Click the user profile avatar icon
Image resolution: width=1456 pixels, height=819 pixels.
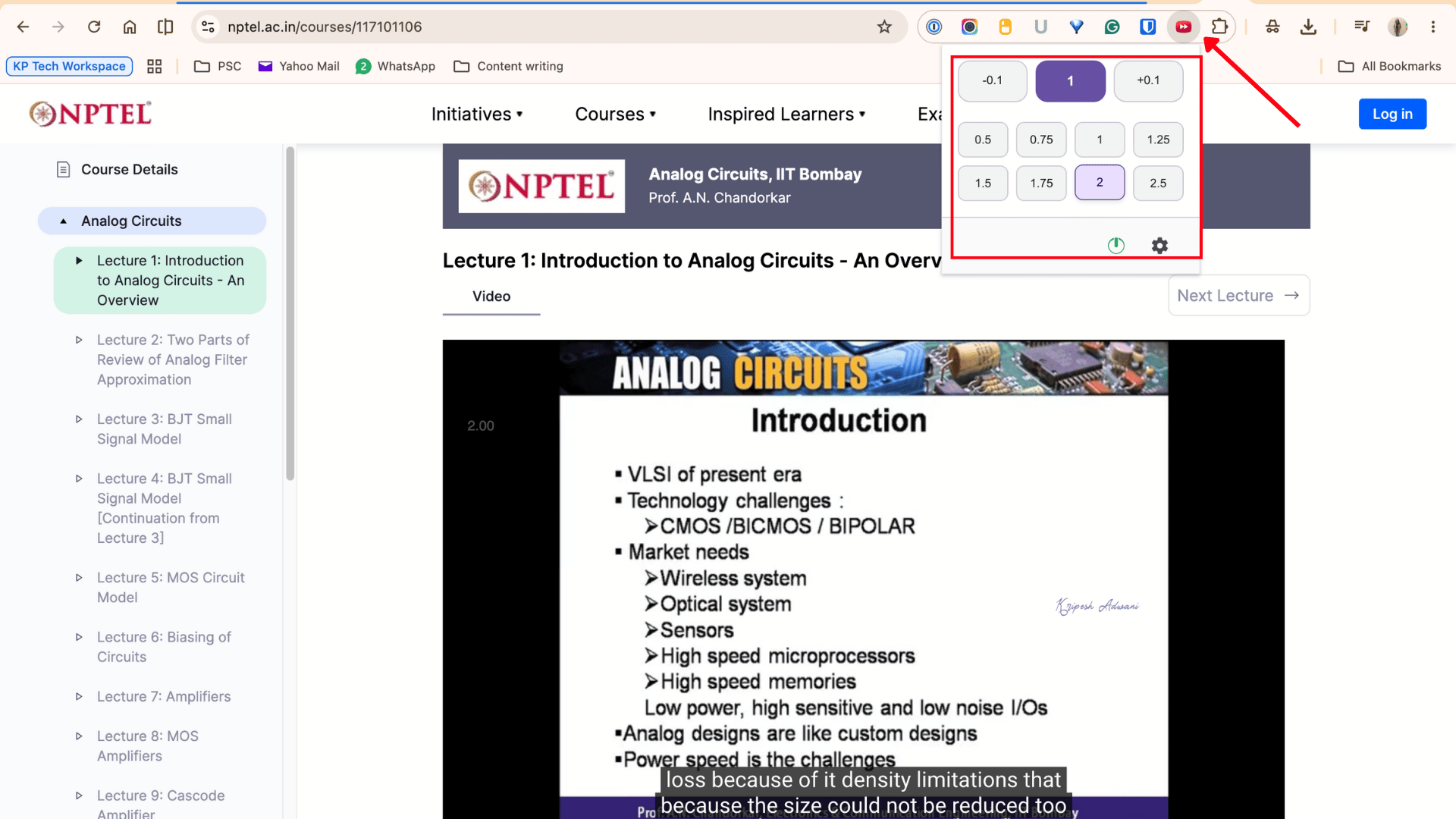pos(1398,27)
